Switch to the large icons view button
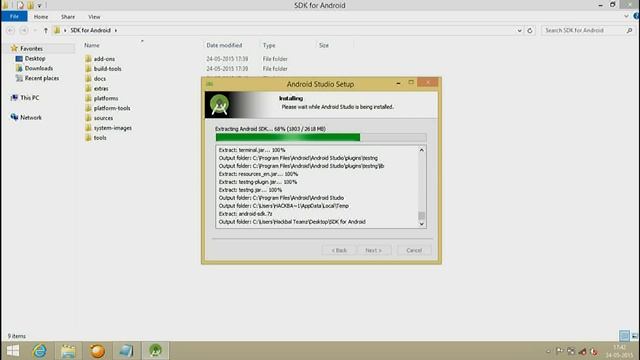Screen dimensions: 640x360 coord(634,336)
